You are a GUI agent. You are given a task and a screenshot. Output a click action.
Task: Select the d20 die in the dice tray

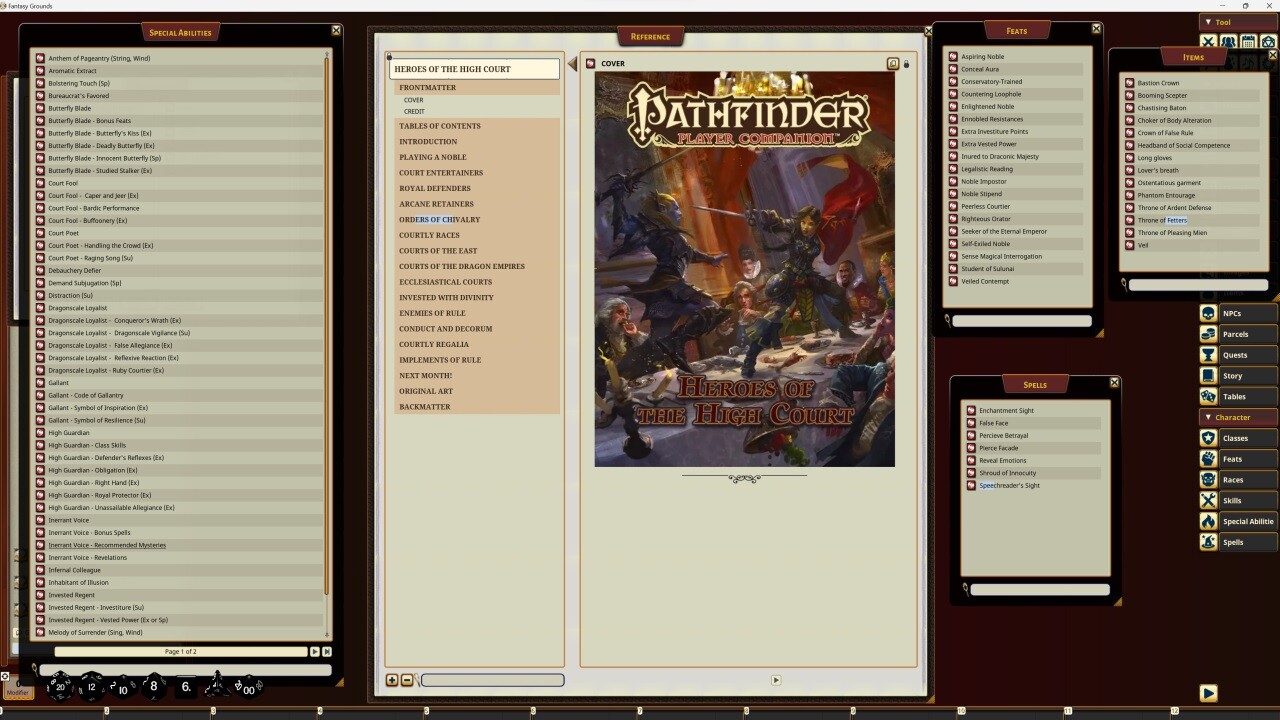click(x=60, y=686)
